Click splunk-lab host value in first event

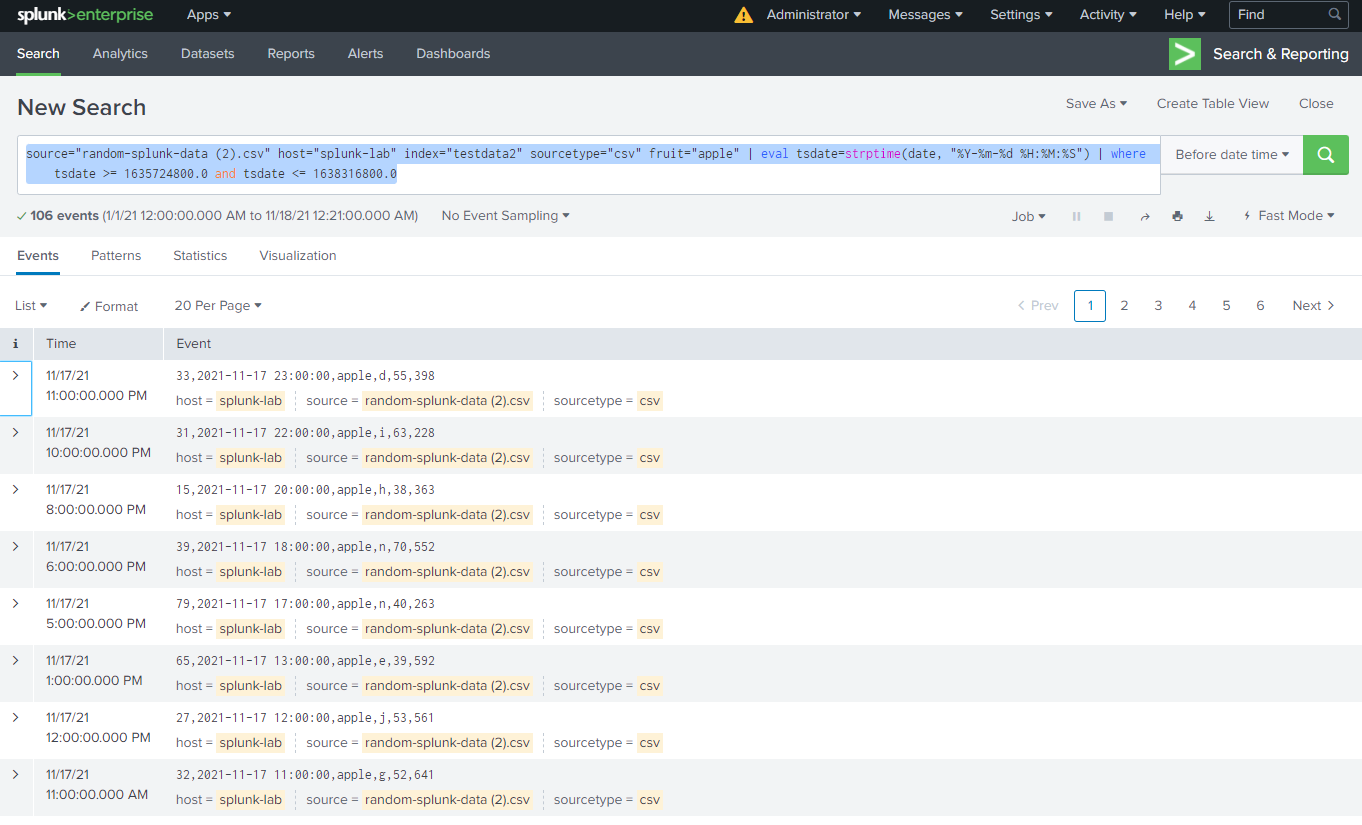pos(251,401)
